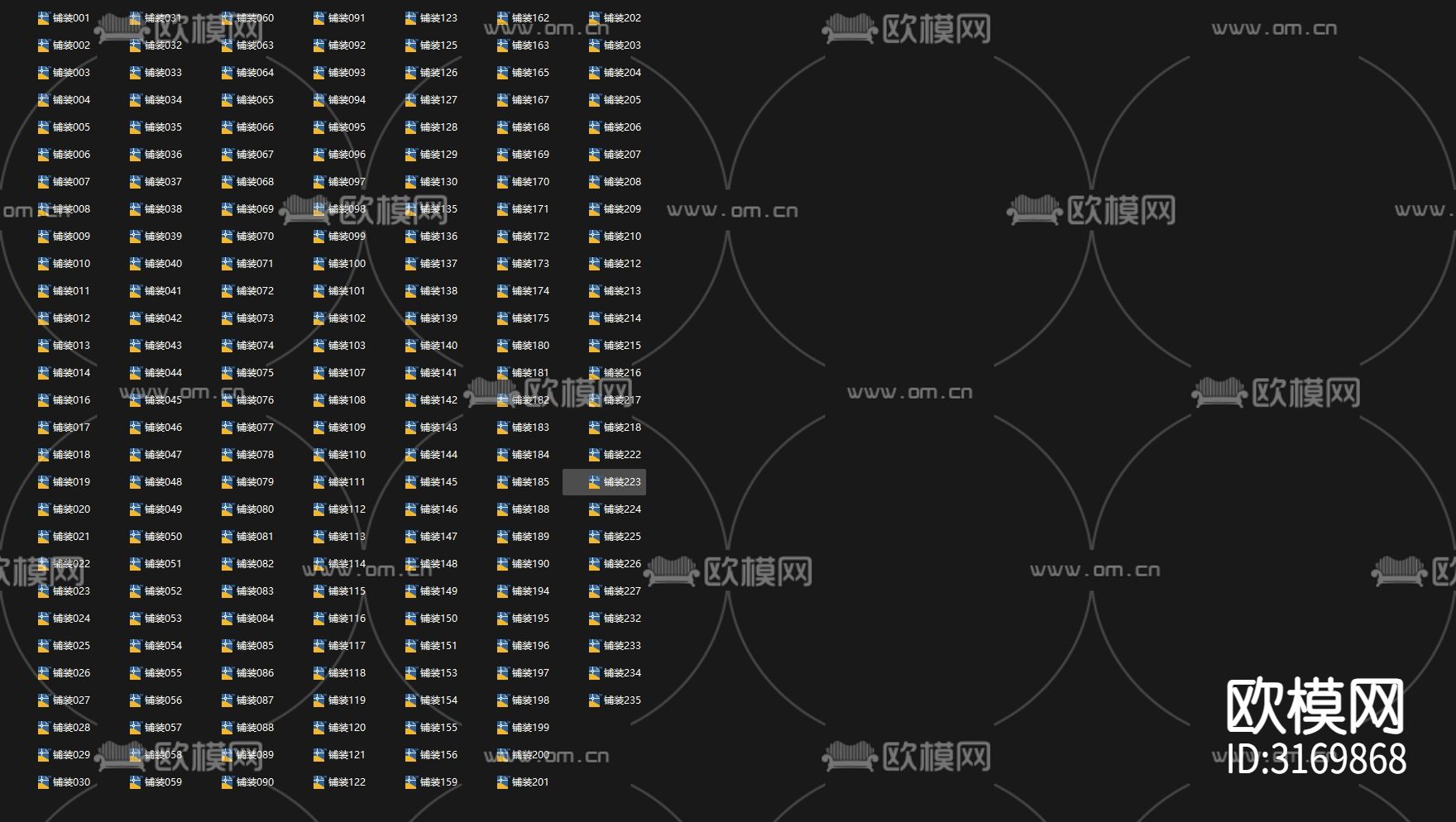This screenshot has width=1456, height=822.
Task: Select the file name 铺装198
Action: (x=531, y=700)
